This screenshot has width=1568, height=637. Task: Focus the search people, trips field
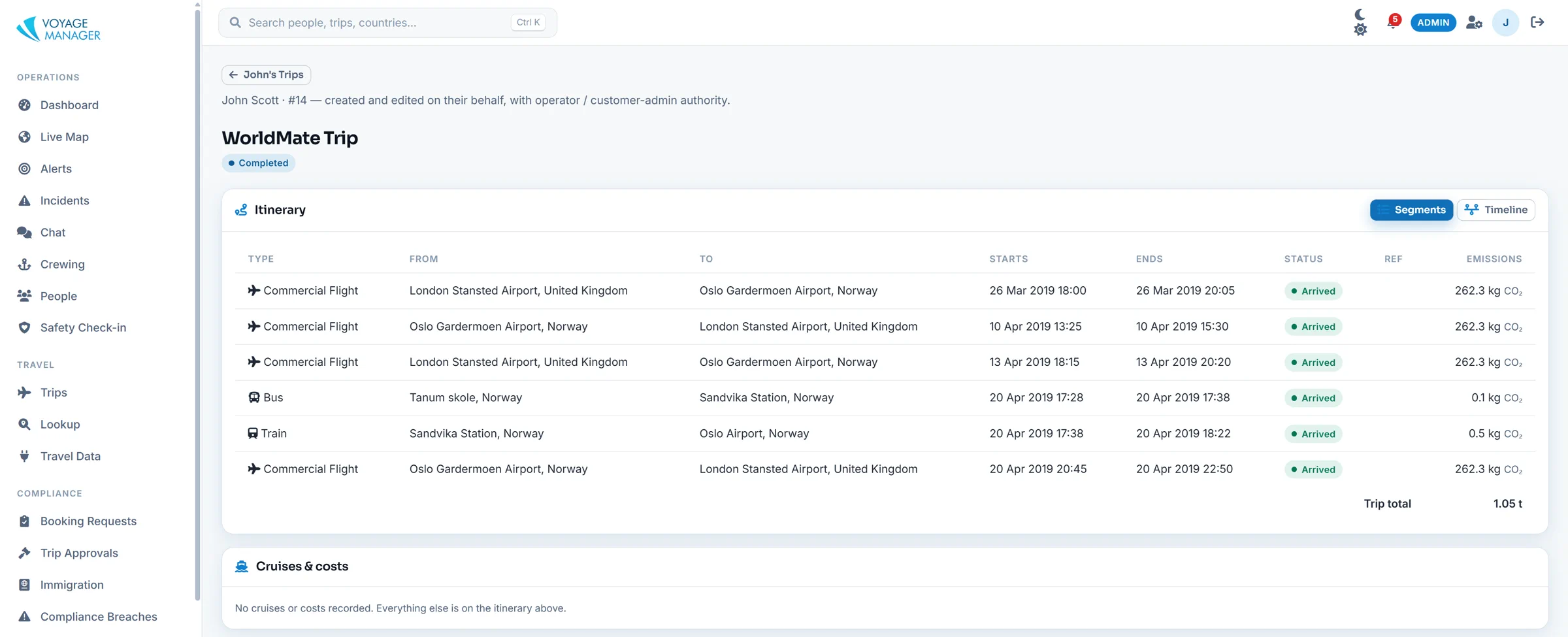387,22
